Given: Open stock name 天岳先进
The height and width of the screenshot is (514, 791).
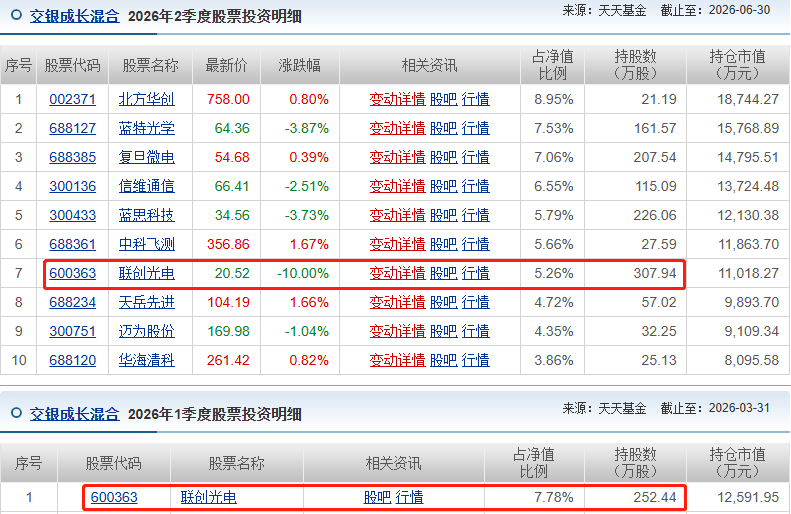Looking at the screenshot, I should click(147, 302).
